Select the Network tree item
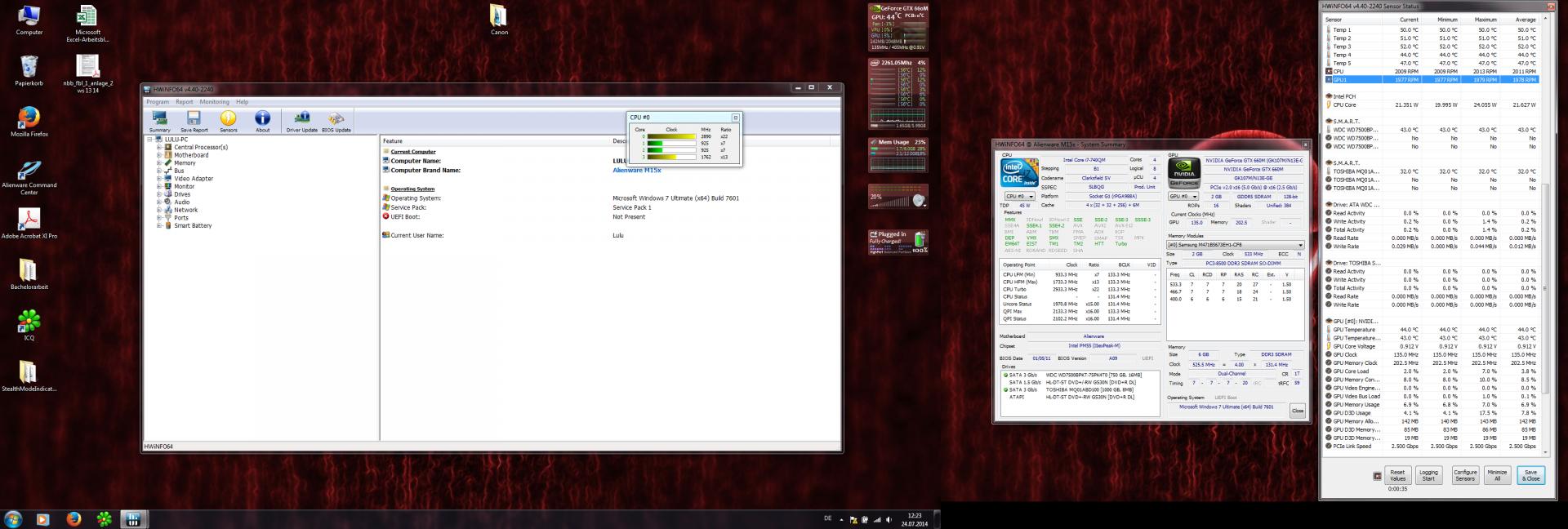Viewport: 1568px width, 529px height. tap(185, 210)
